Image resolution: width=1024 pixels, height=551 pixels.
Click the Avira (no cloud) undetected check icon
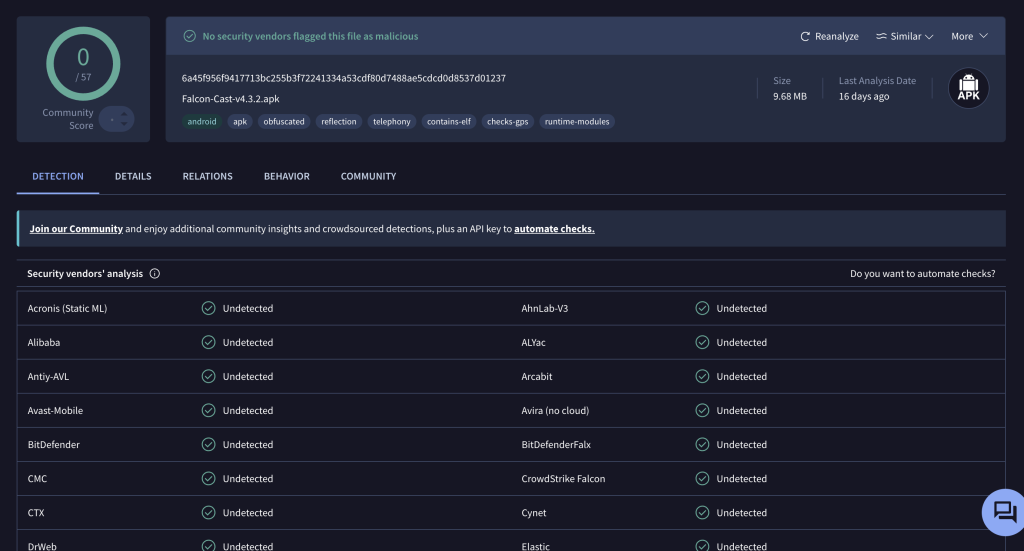pos(702,410)
